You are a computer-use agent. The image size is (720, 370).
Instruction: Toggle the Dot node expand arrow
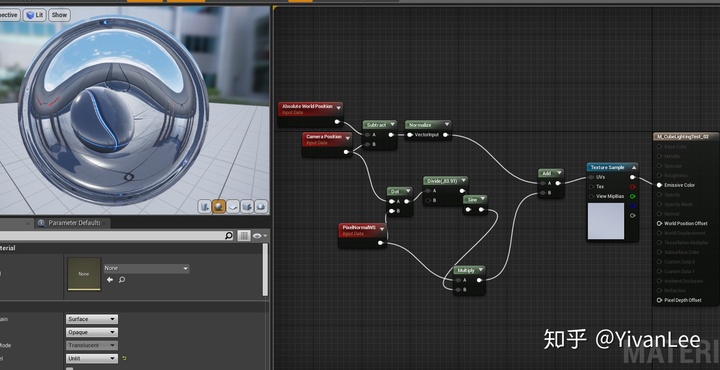click(408, 191)
